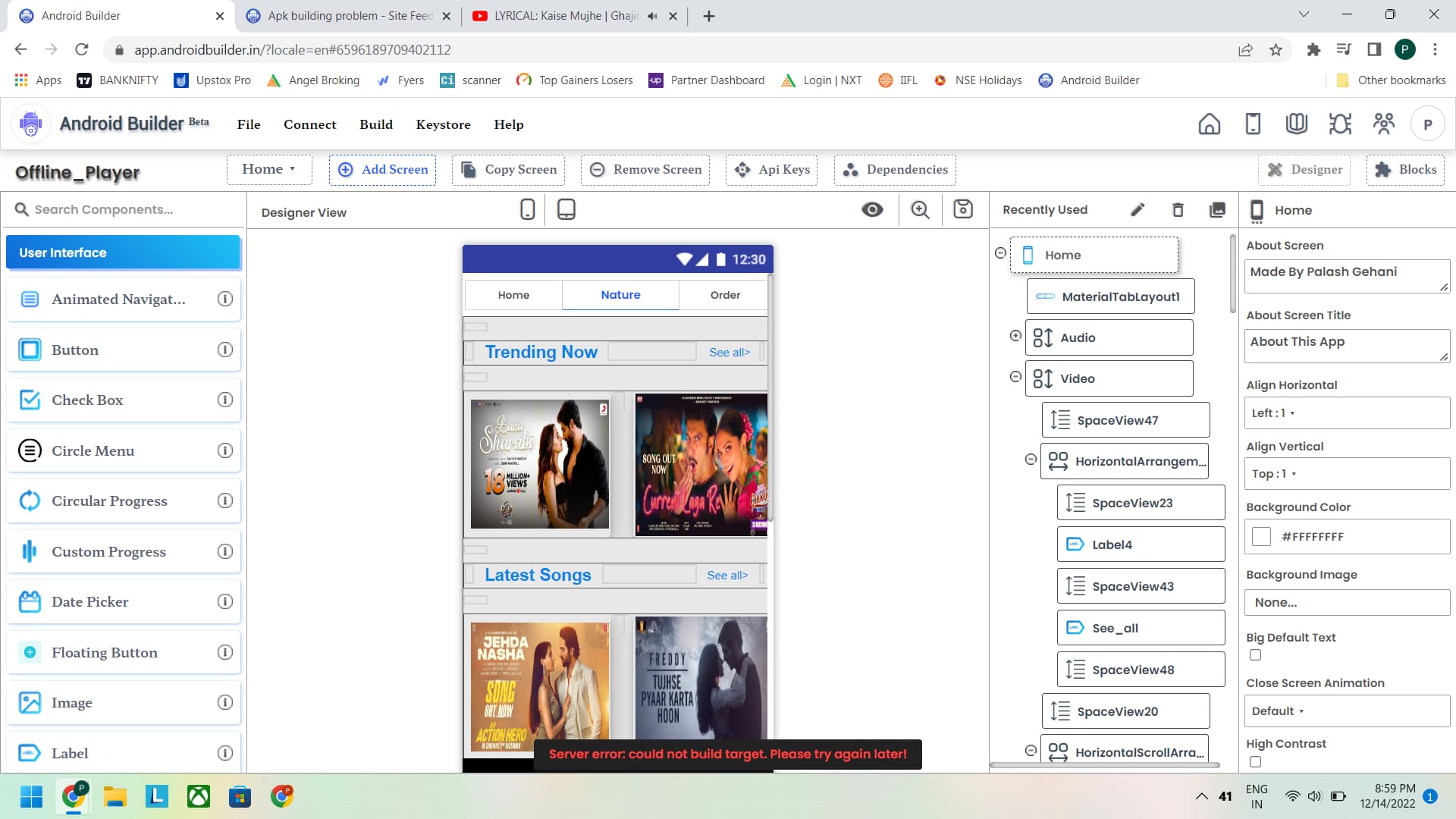Enable the High Contrast checkbox
Screen dimensions: 1456x819
[x=1256, y=761]
